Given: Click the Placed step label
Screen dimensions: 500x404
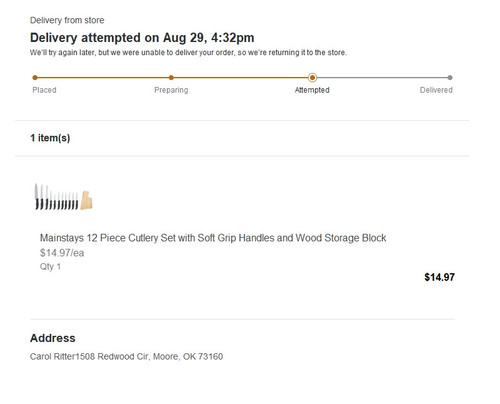Looking at the screenshot, I should (44, 90).
